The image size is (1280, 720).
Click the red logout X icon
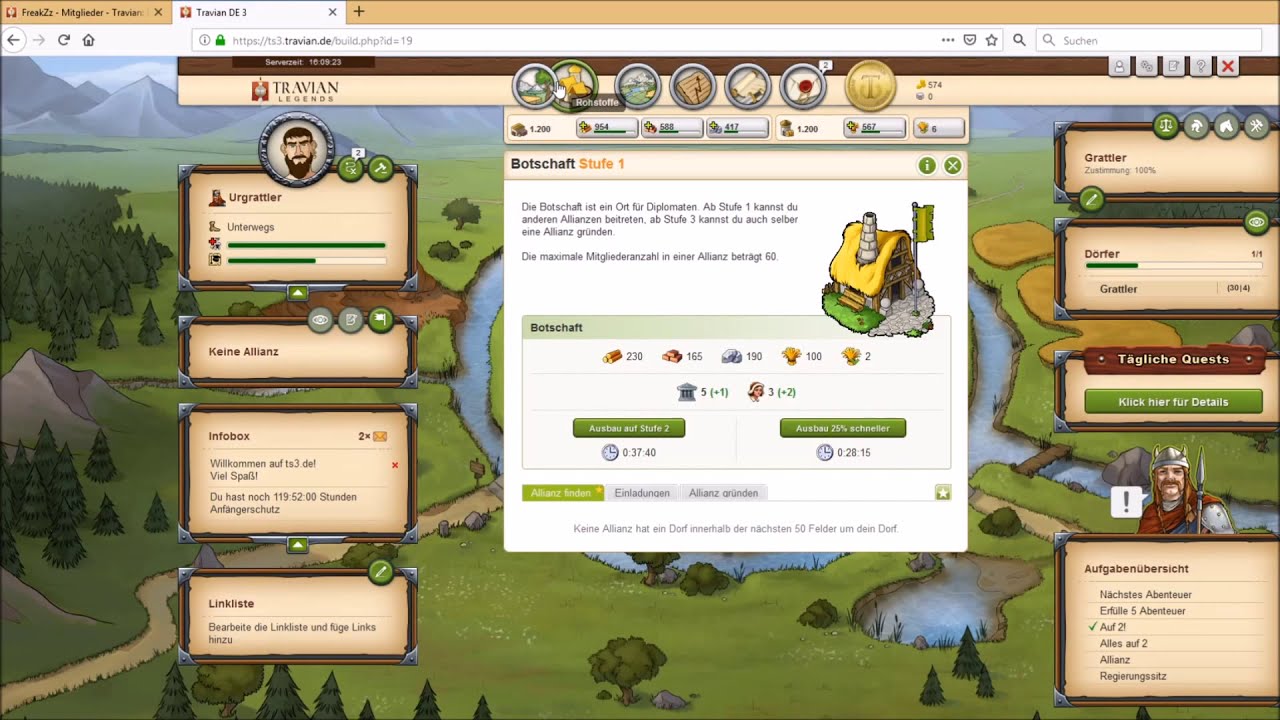pyautogui.click(x=1228, y=66)
